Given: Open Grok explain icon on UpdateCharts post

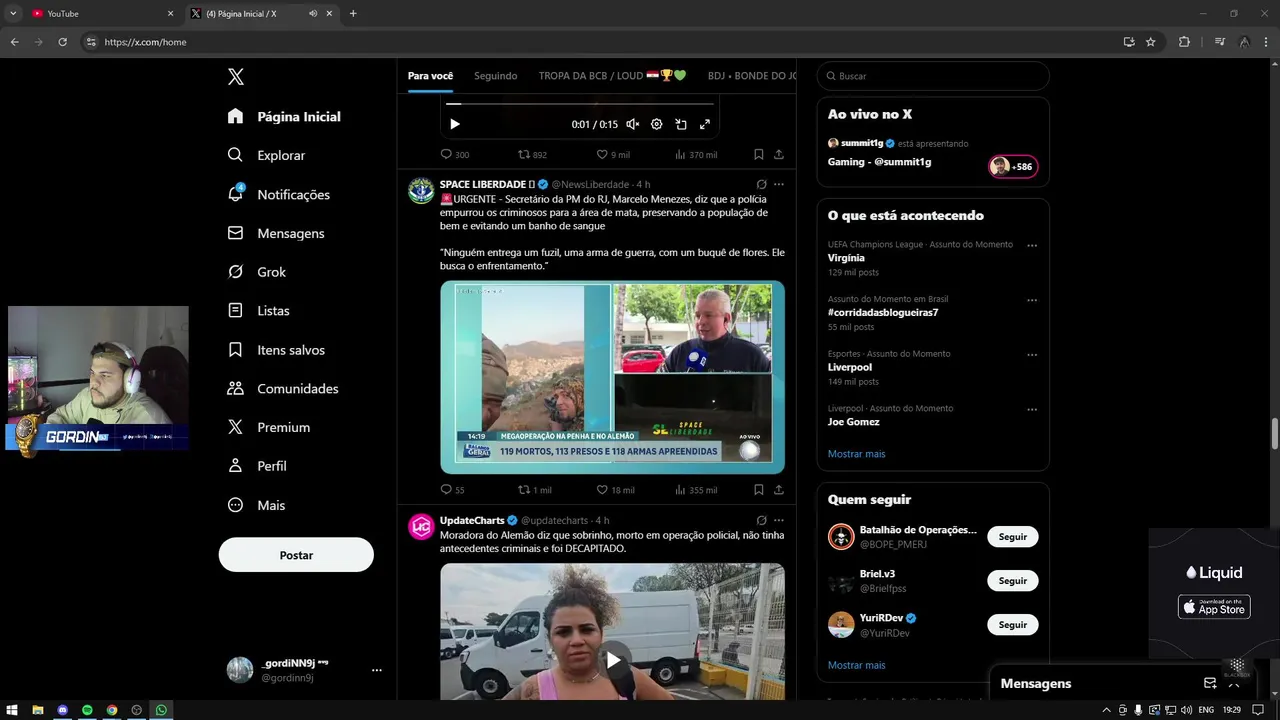Looking at the screenshot, I should click(x=762, y=520).
